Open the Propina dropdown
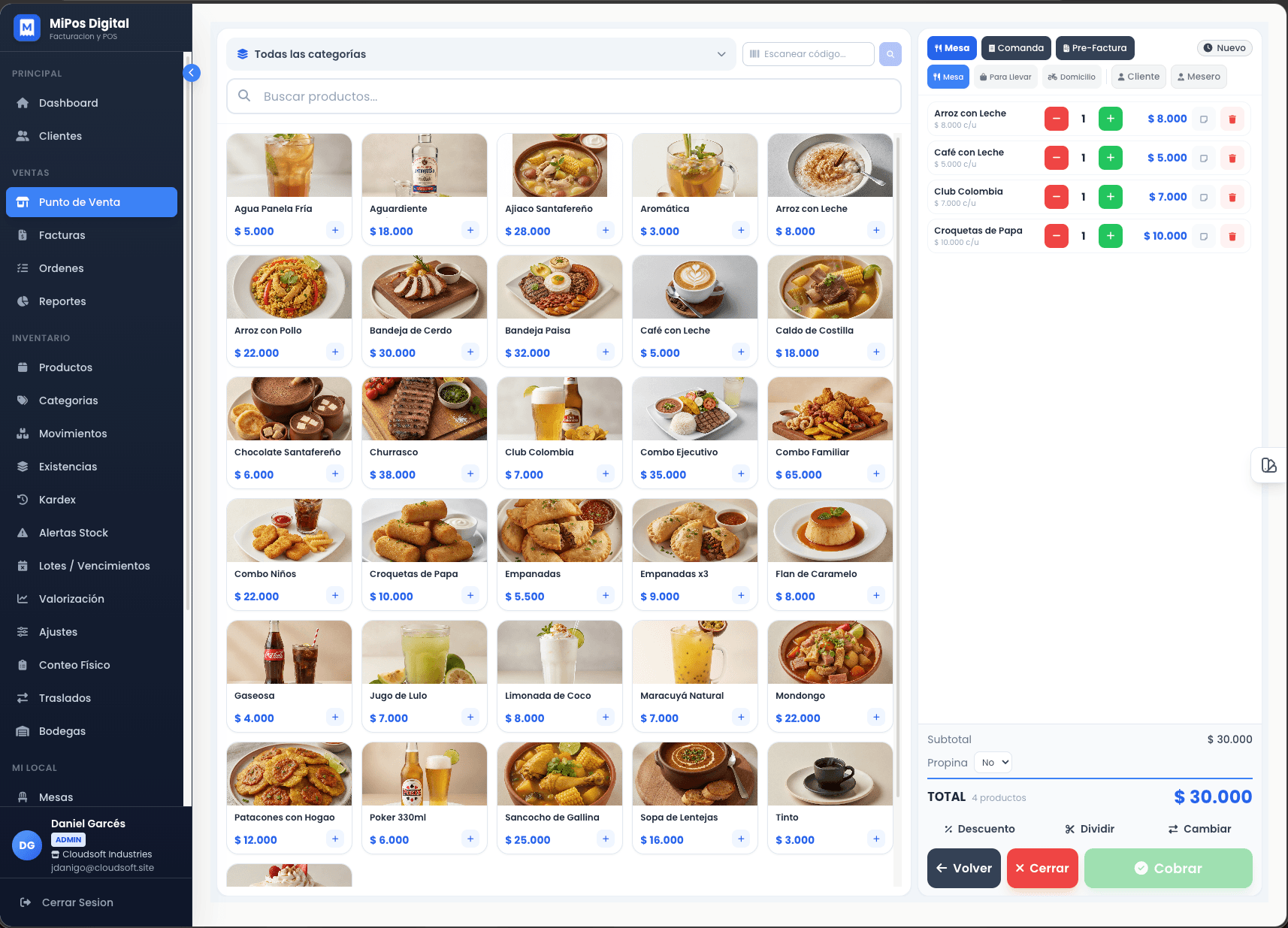 pyautogui.click(x=993, y=762)
